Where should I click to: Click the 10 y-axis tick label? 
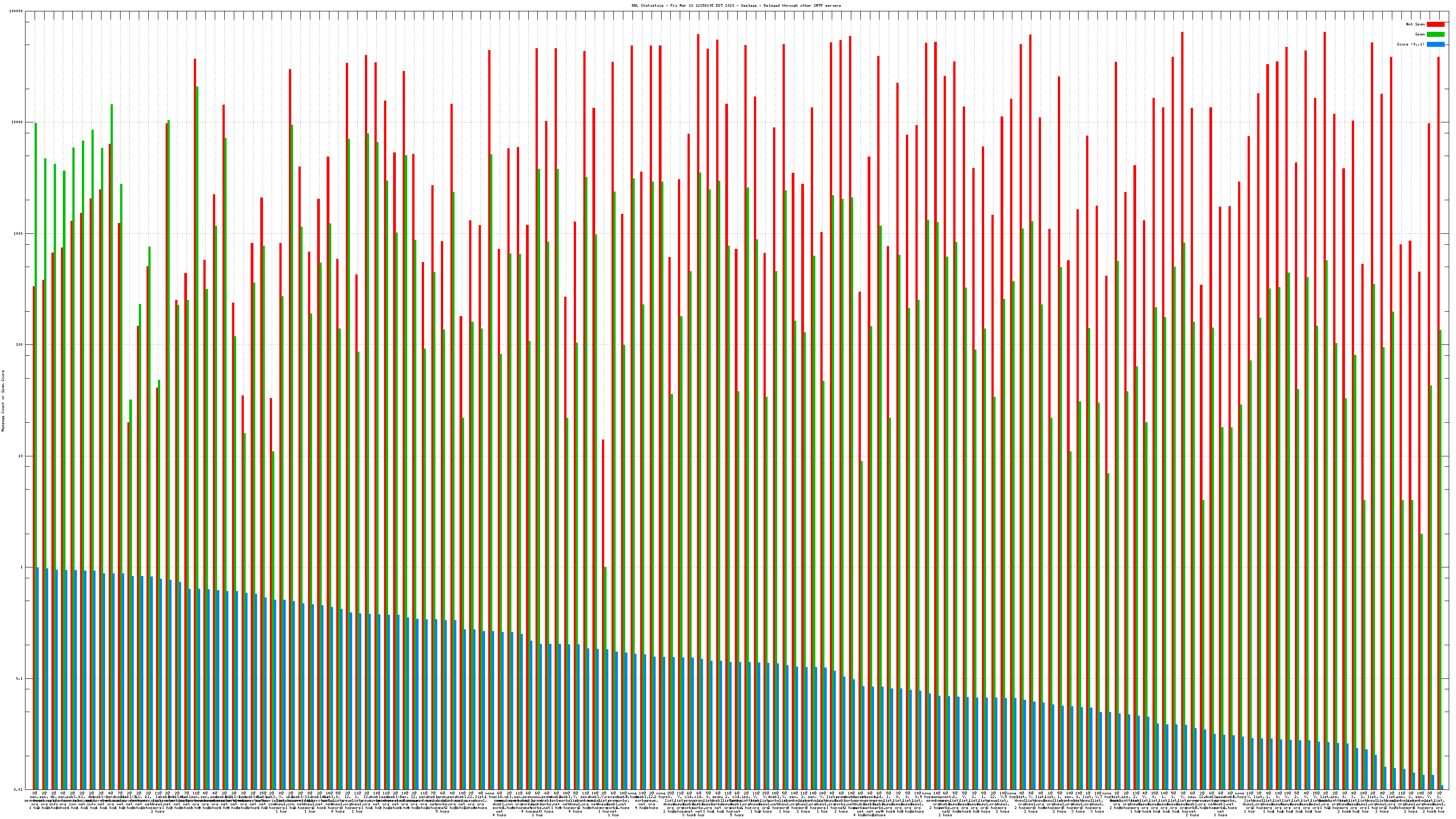(20, 456)
